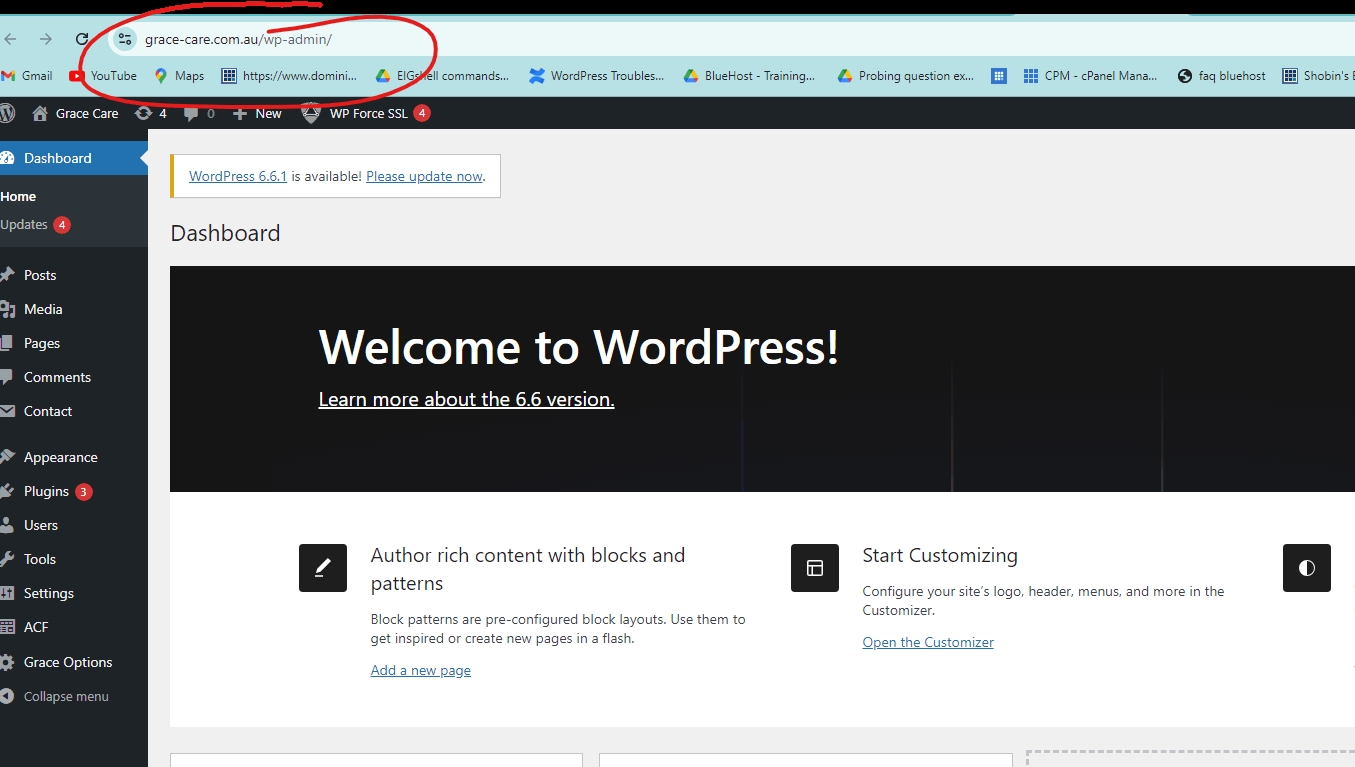This screenshot has width=1355, height=767.
Task: Click Add a new page link
Action: [420, 670]
